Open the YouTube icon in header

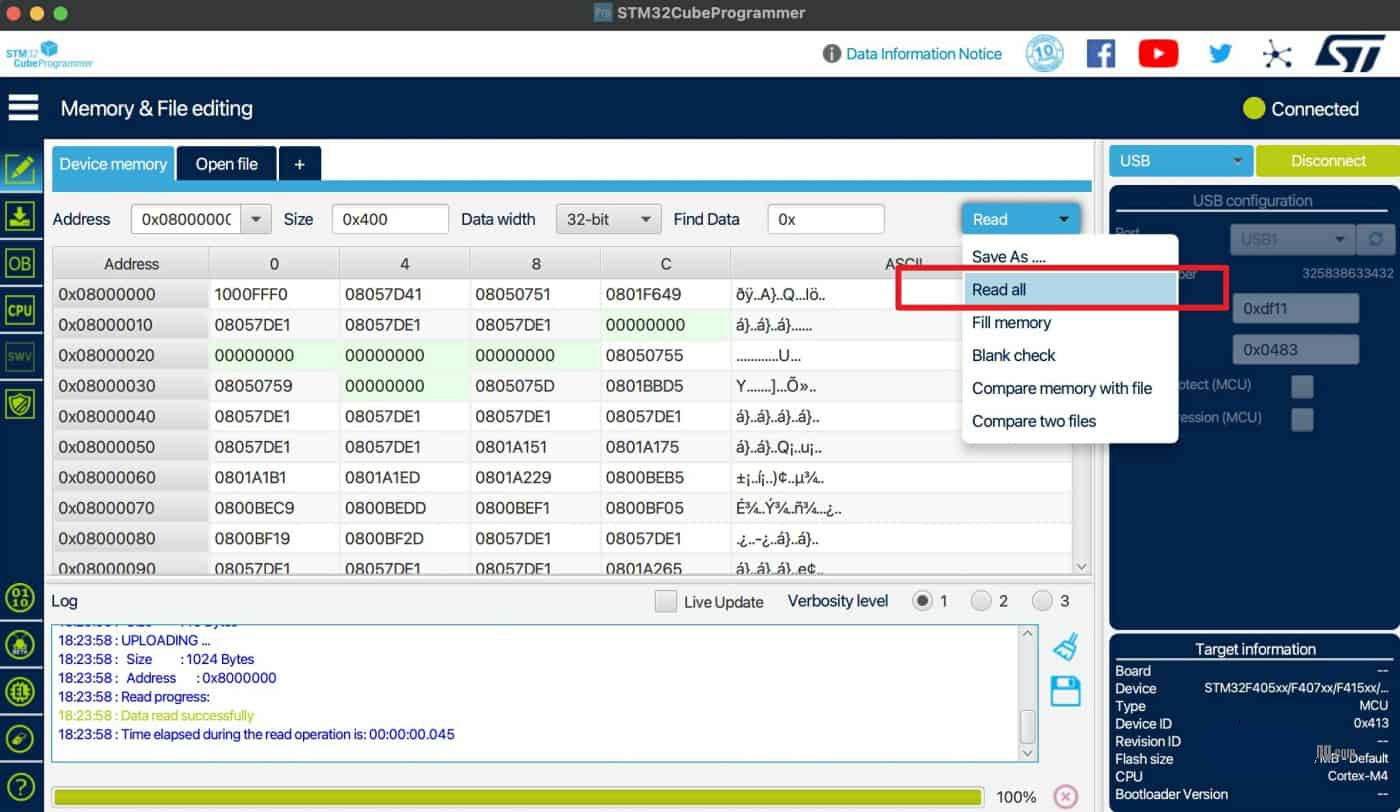pos(1158,53)
